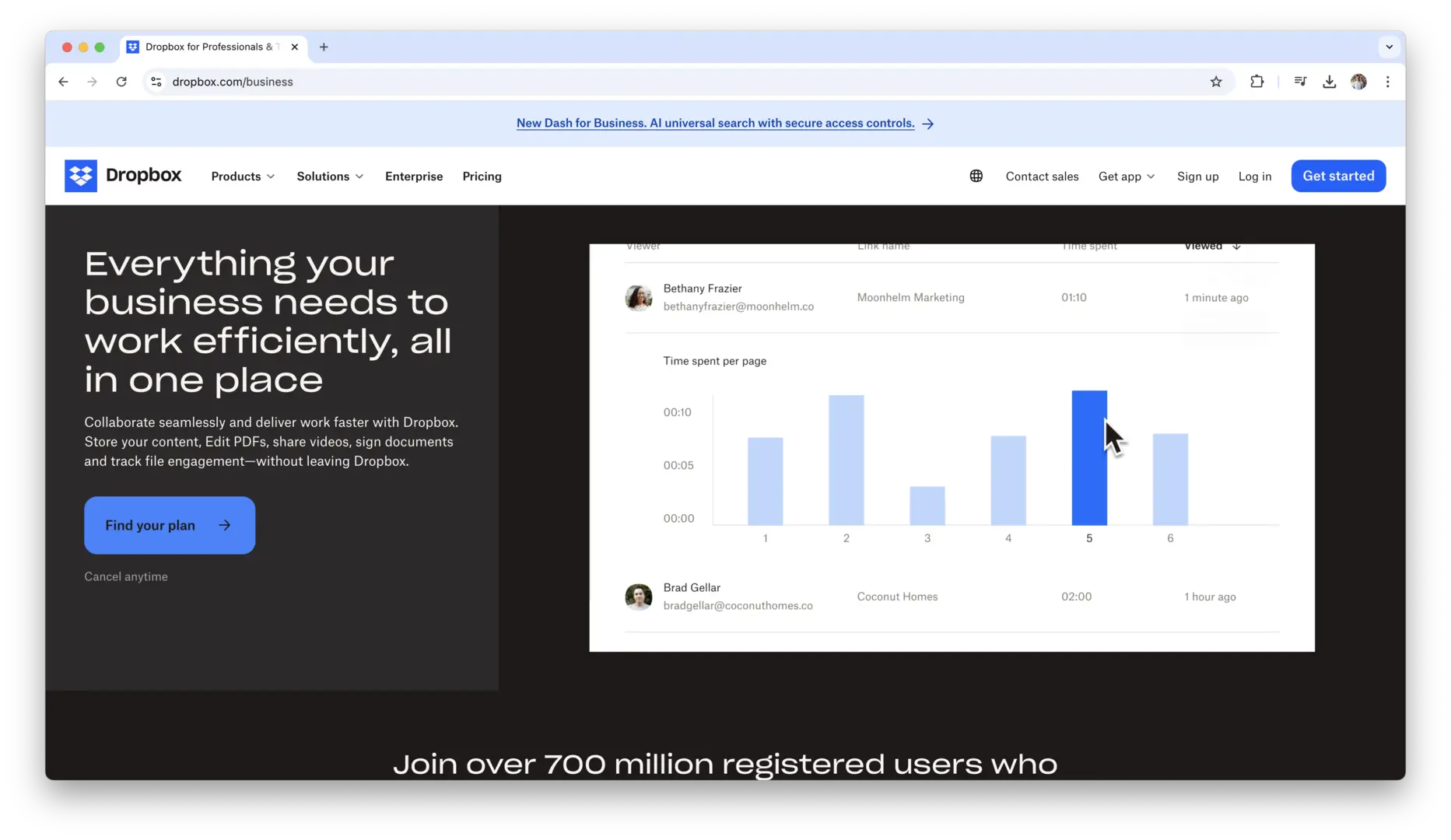Click the 'Time spent per page' label
Image resolution: width=1451 pixels, height=840 pixels.
pyautogui.click(x=714, y=361)
